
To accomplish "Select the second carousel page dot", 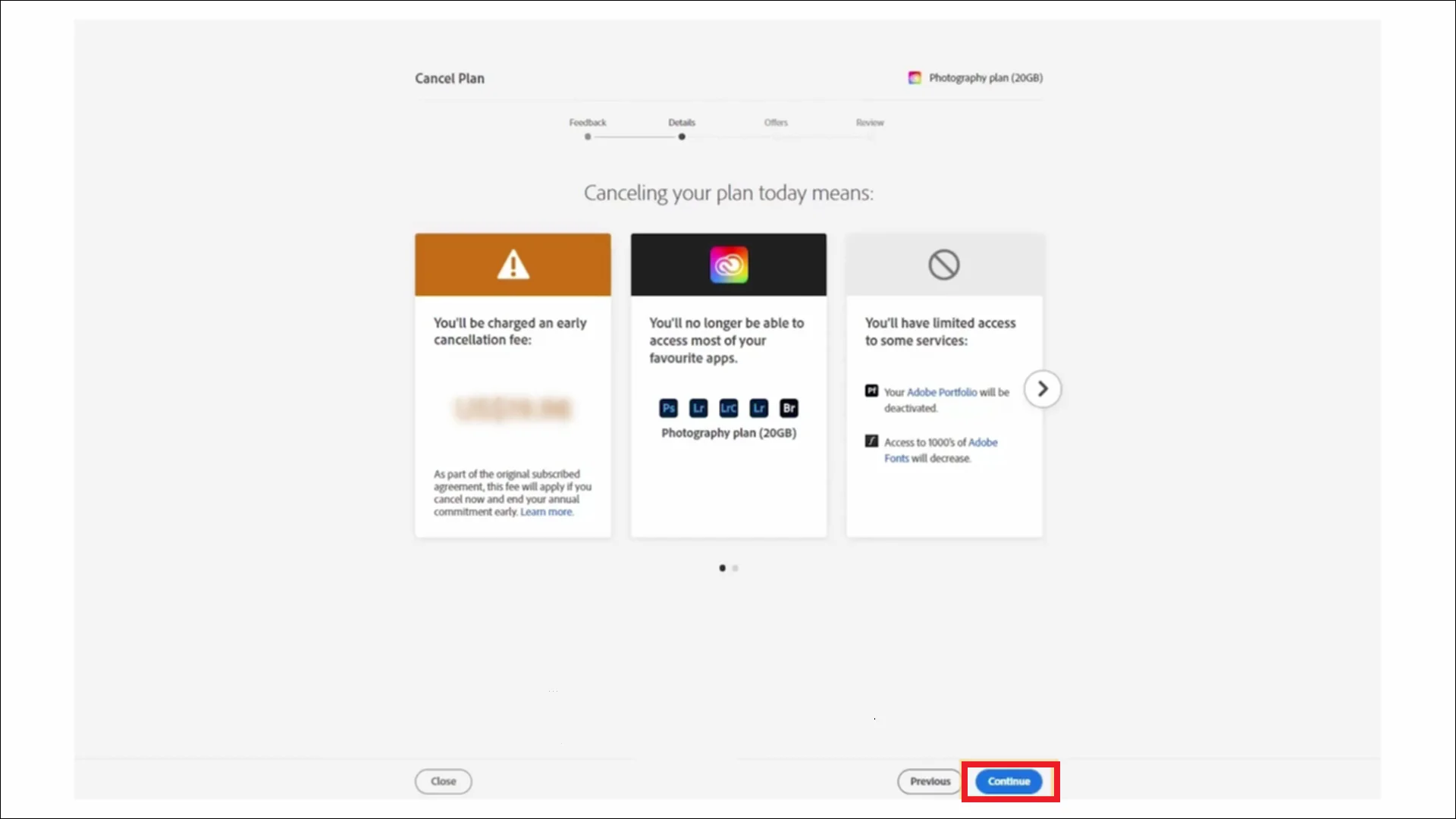I will pos(735,568).
